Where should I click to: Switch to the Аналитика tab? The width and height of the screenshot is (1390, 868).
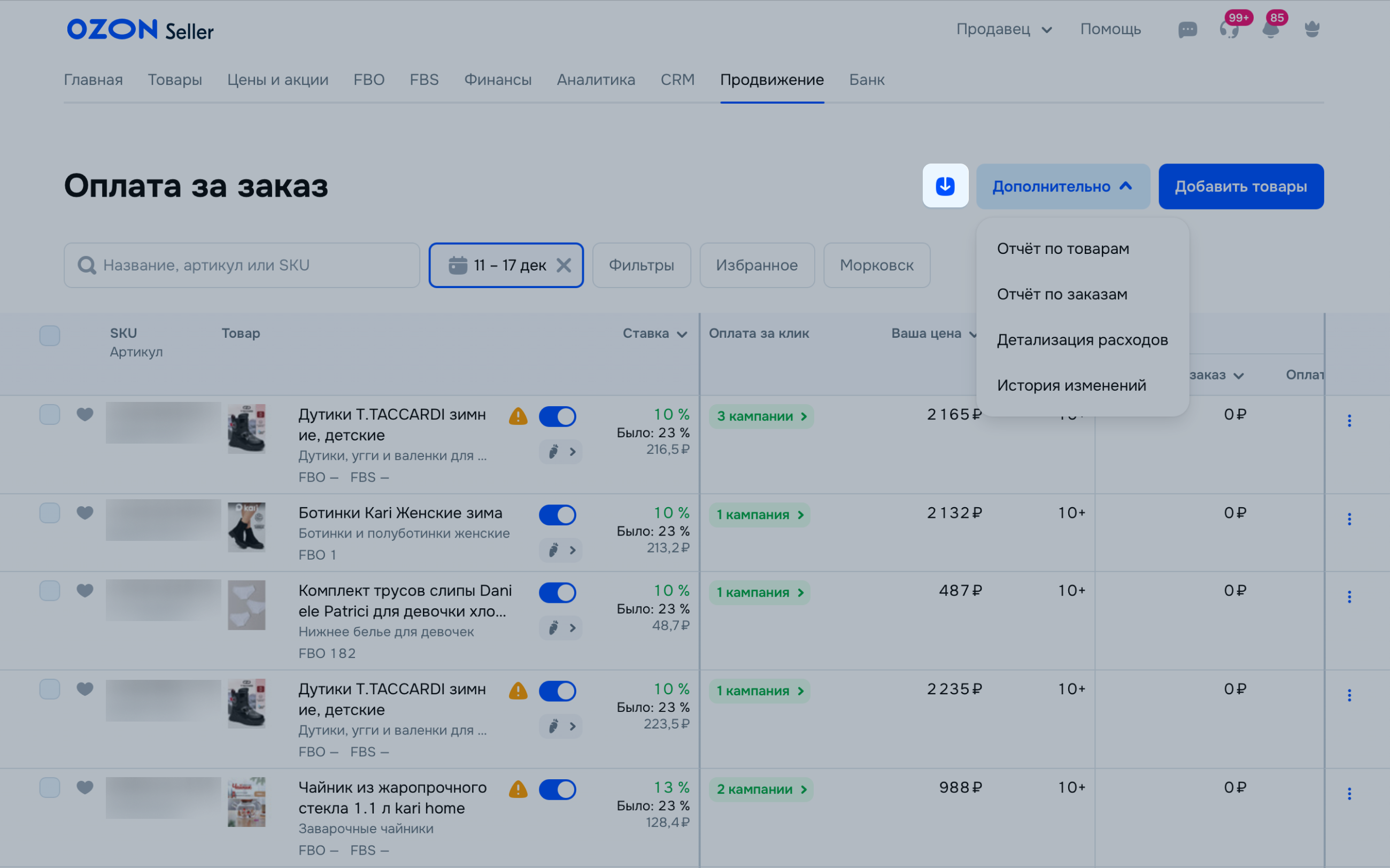tap(596, 80)
